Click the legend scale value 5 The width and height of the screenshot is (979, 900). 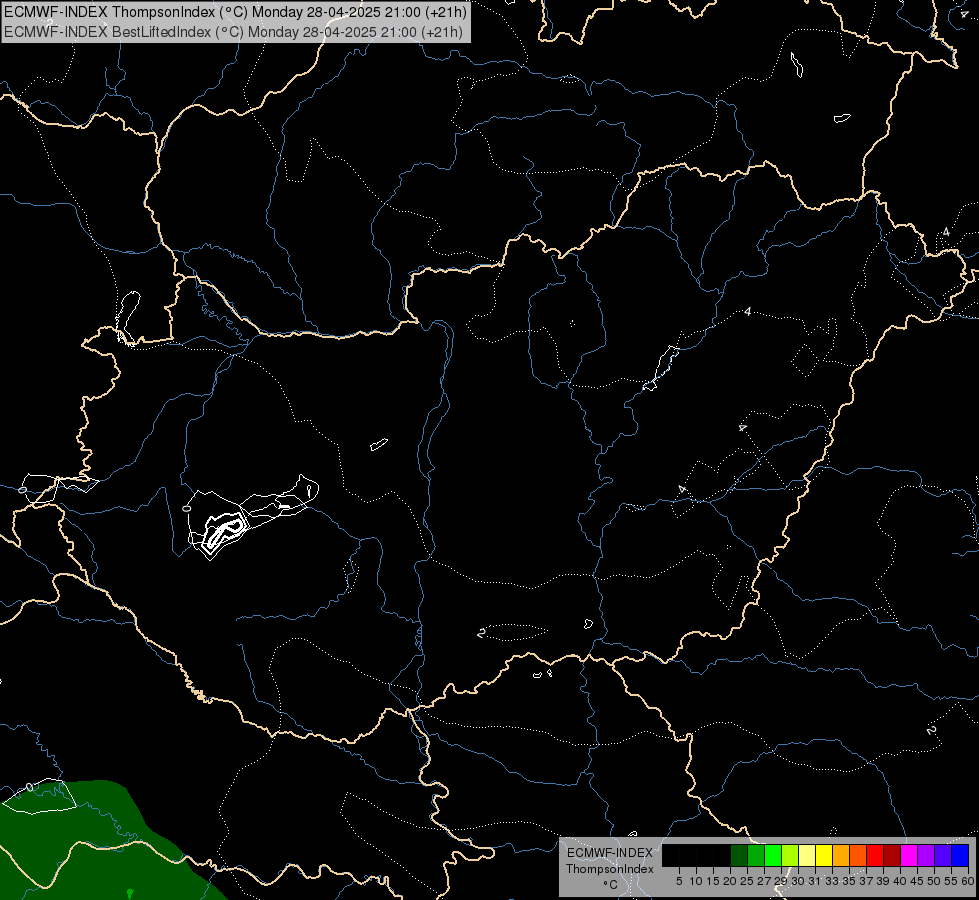[x=679, y=881]
